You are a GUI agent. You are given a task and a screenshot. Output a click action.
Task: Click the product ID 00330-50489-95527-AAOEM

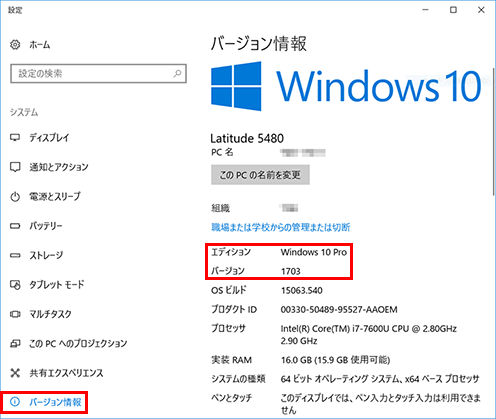click(339, 310)
